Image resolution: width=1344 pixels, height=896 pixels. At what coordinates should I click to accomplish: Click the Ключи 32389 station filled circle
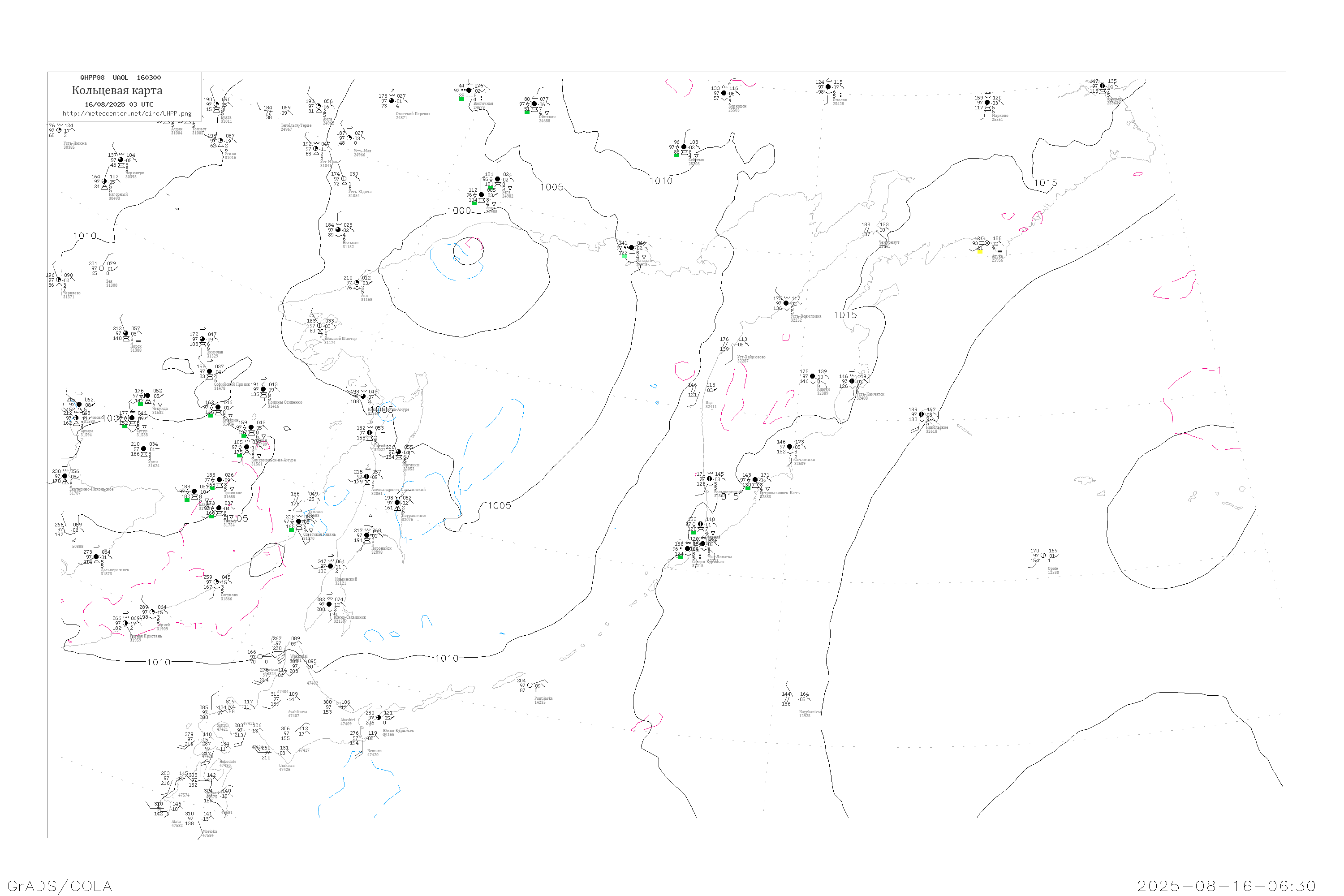click(x=813, y=377)
